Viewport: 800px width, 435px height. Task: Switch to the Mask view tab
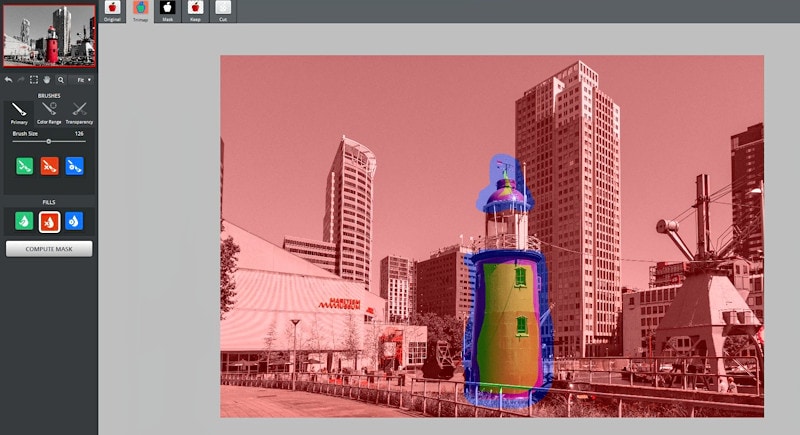pos(168,10)
